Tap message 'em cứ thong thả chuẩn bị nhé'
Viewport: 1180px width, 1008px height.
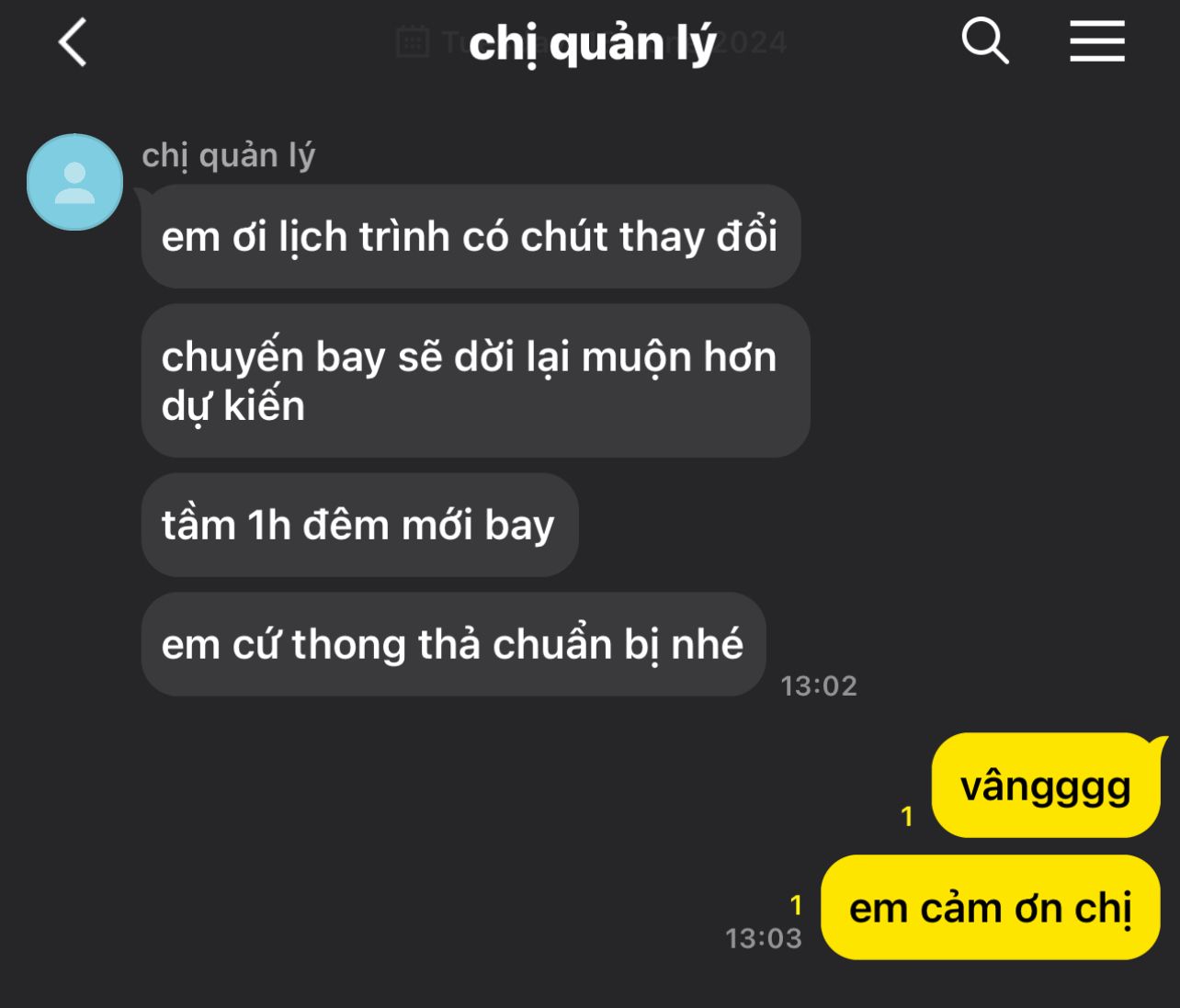(453, 644)
